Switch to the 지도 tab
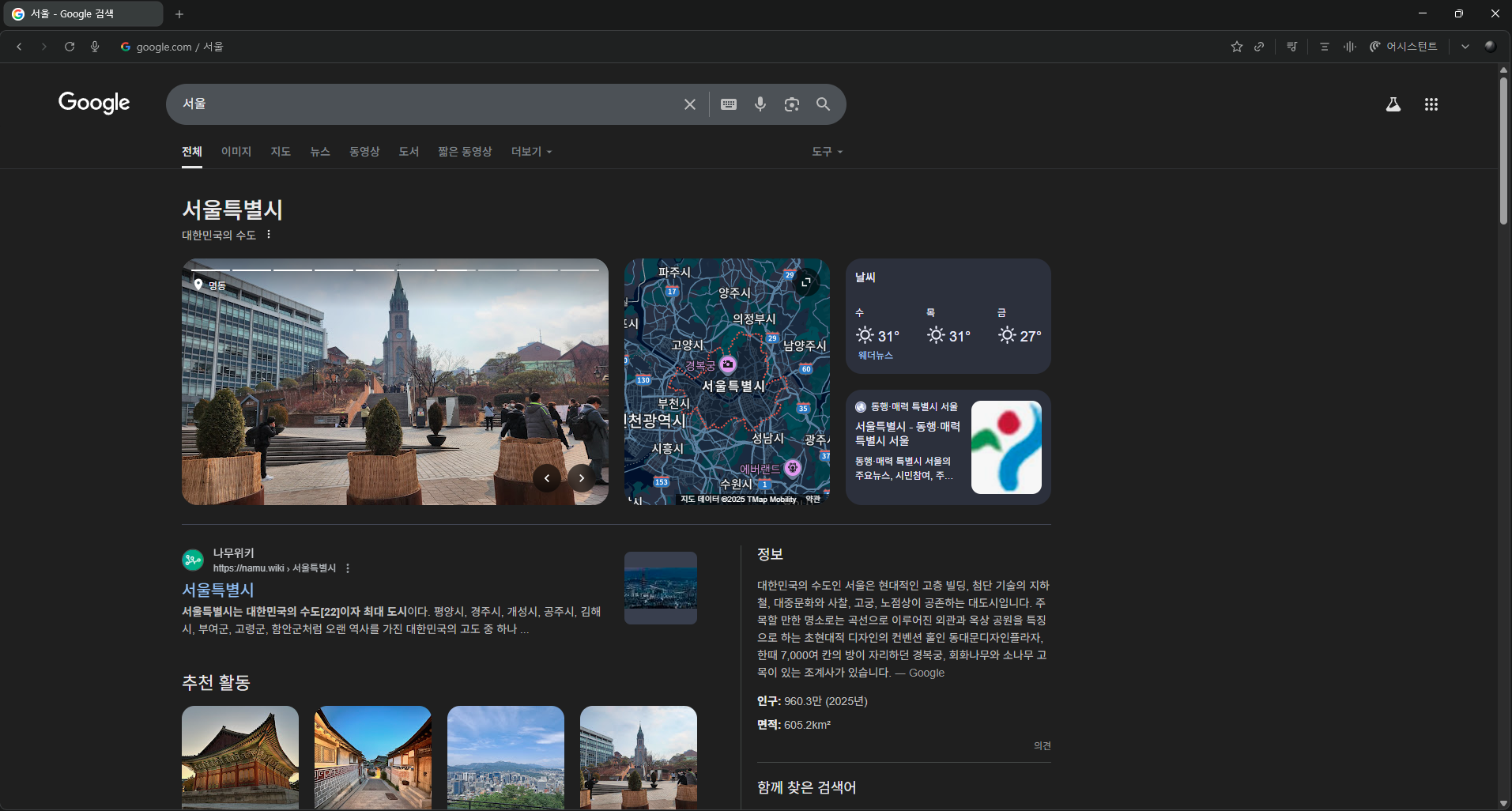This screenshot has height=811, width=1512. [281, 152]
